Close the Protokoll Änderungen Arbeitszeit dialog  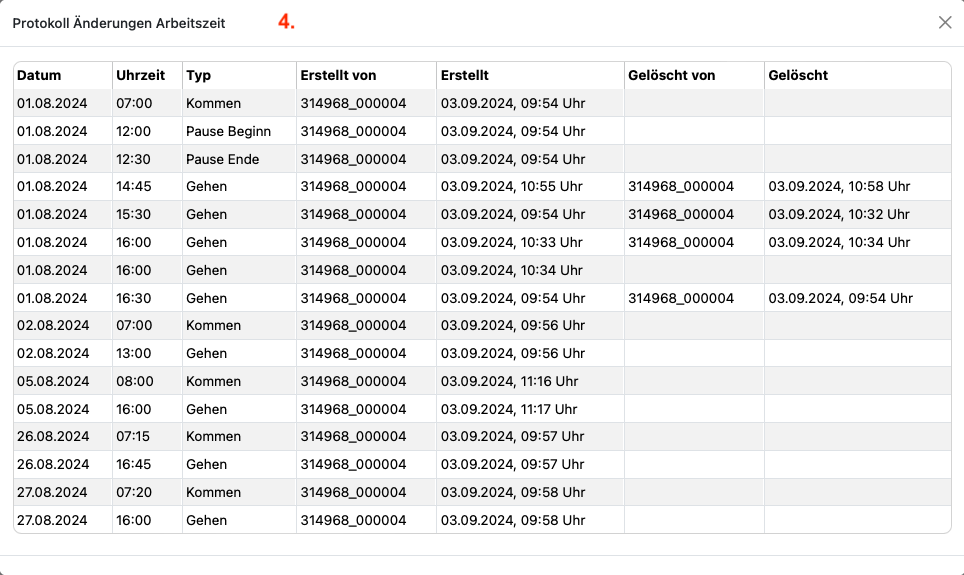point(945,23)
